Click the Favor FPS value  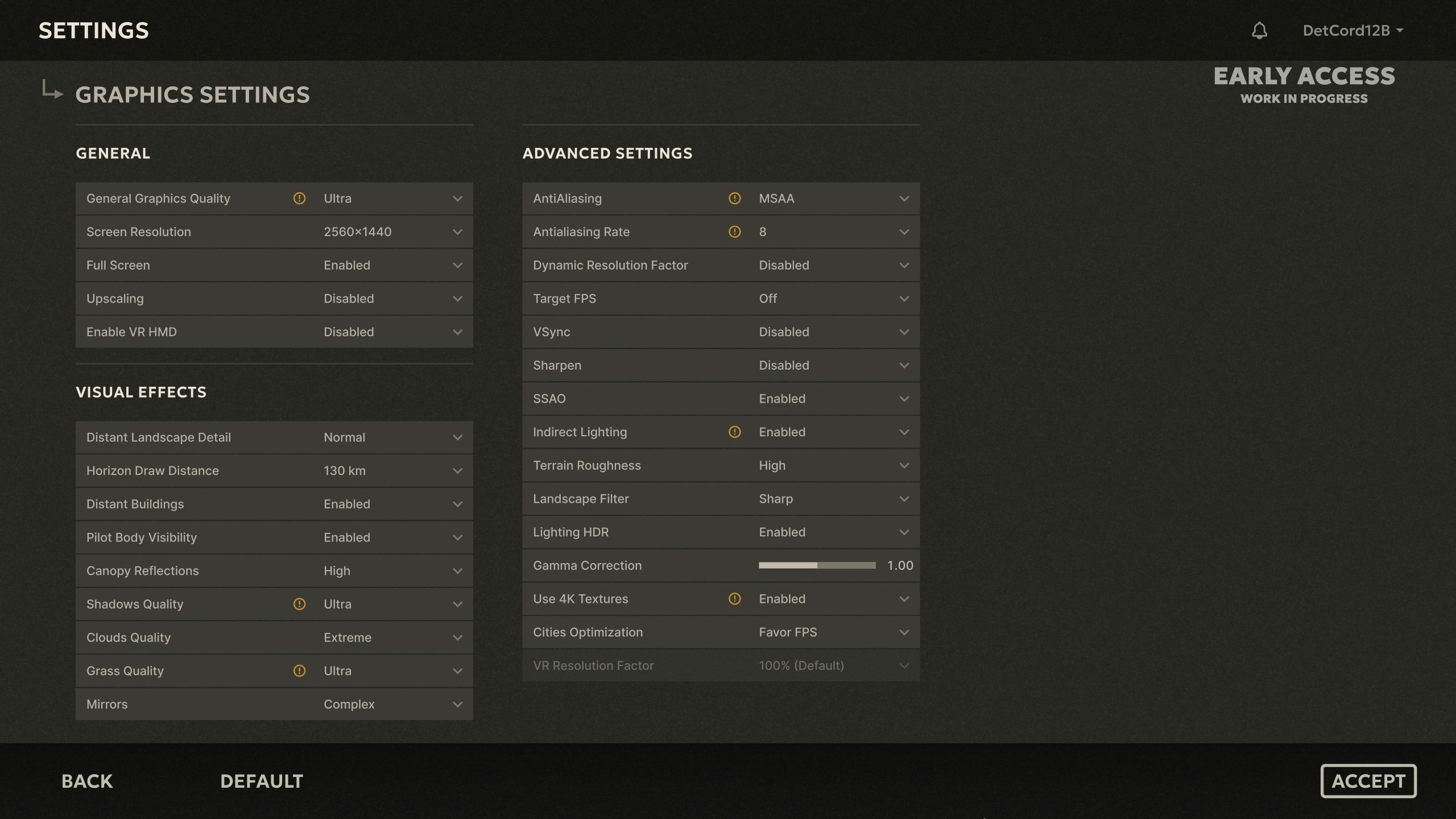(788, 632)
